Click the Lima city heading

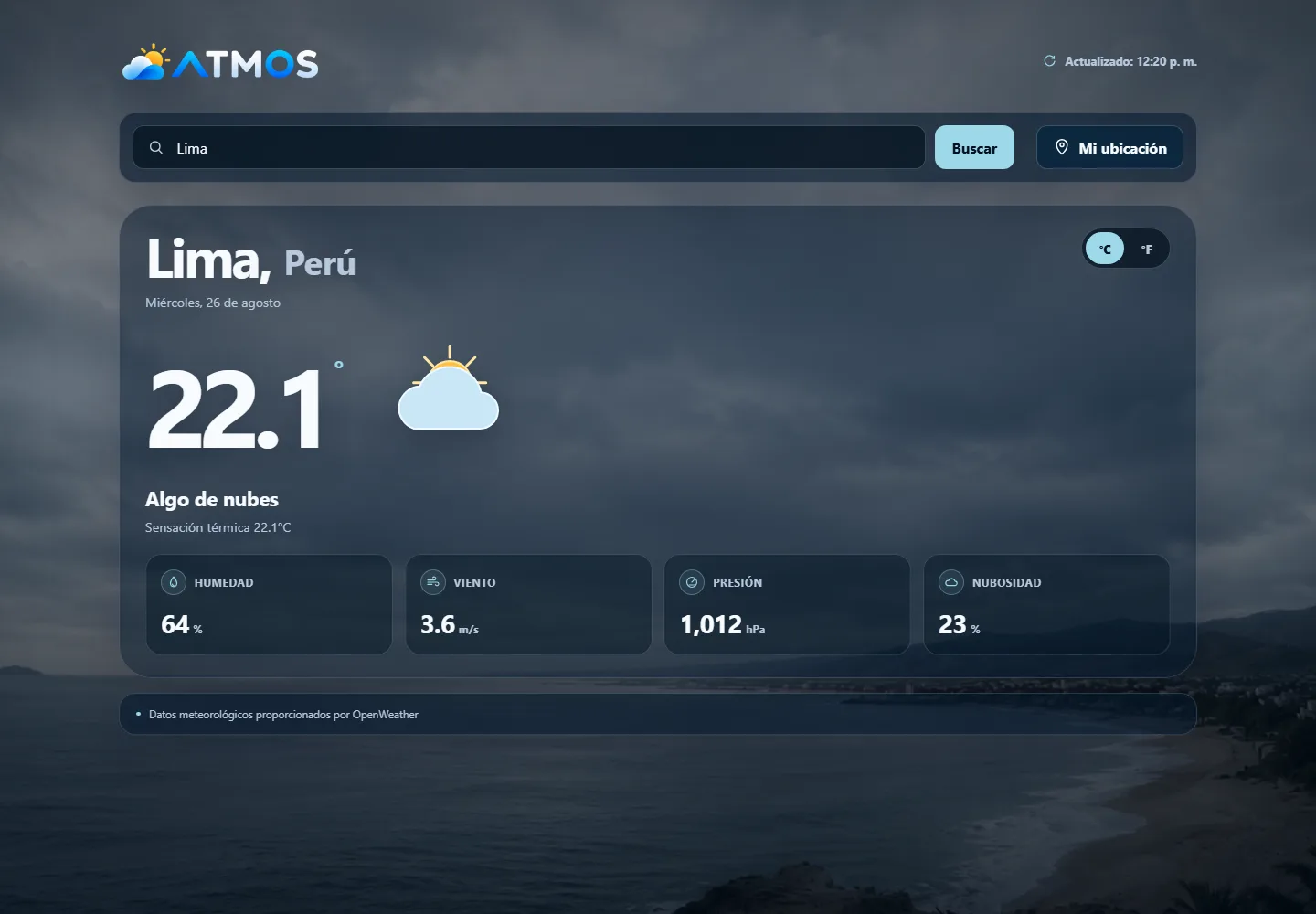pyautogui.click(x=208, y=260)
